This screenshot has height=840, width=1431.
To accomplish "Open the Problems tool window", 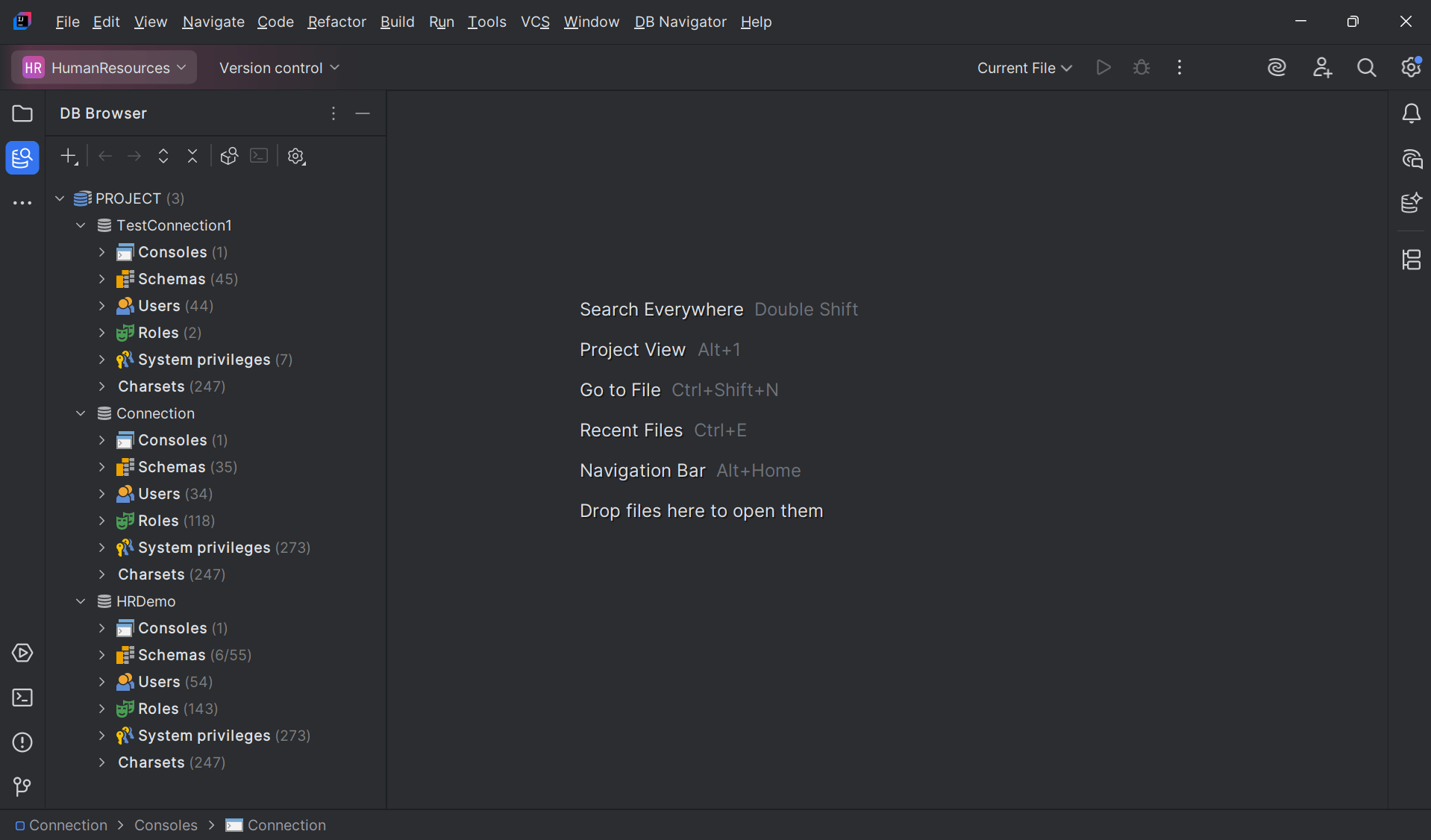I will click(22, 742).
